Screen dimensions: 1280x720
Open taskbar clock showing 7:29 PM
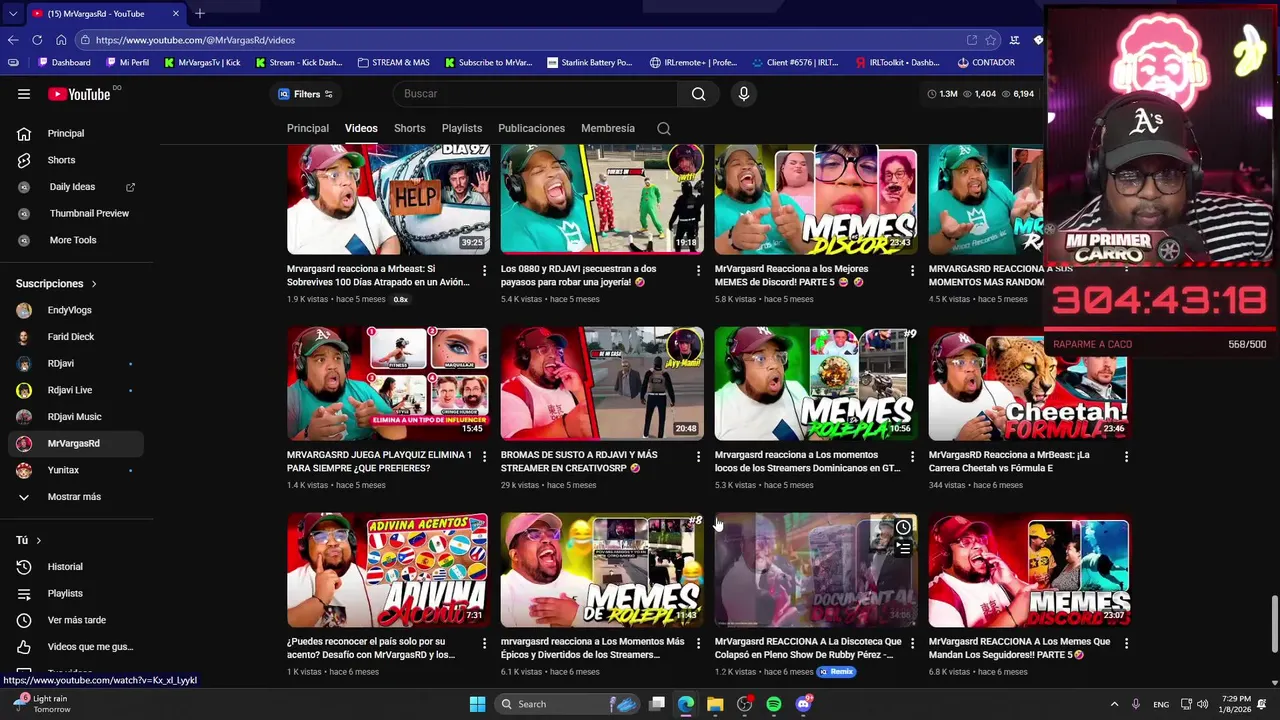pos(1235,704)
